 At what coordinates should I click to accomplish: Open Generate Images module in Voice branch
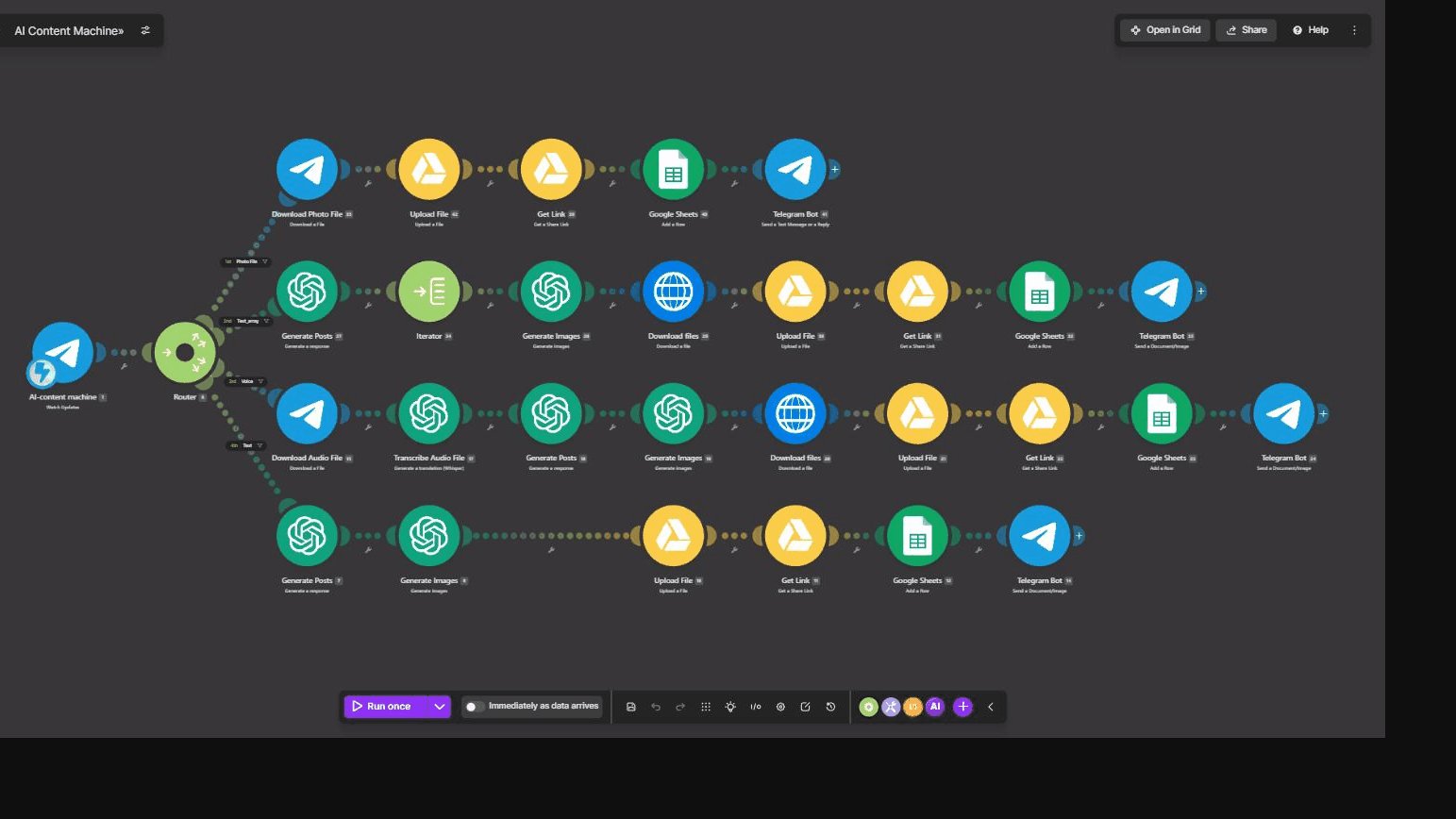click(673, 413)
